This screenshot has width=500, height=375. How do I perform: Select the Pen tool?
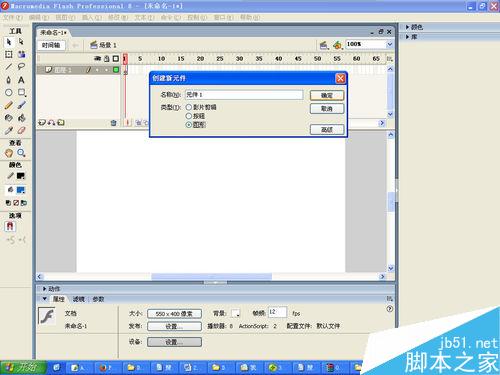(9, 80)
